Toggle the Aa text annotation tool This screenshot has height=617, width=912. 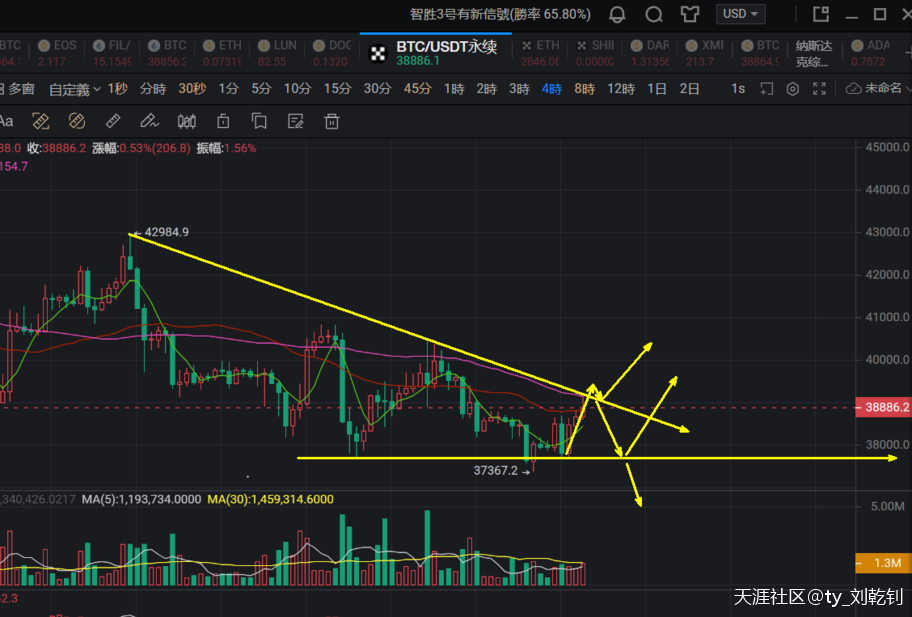(6, 122)
